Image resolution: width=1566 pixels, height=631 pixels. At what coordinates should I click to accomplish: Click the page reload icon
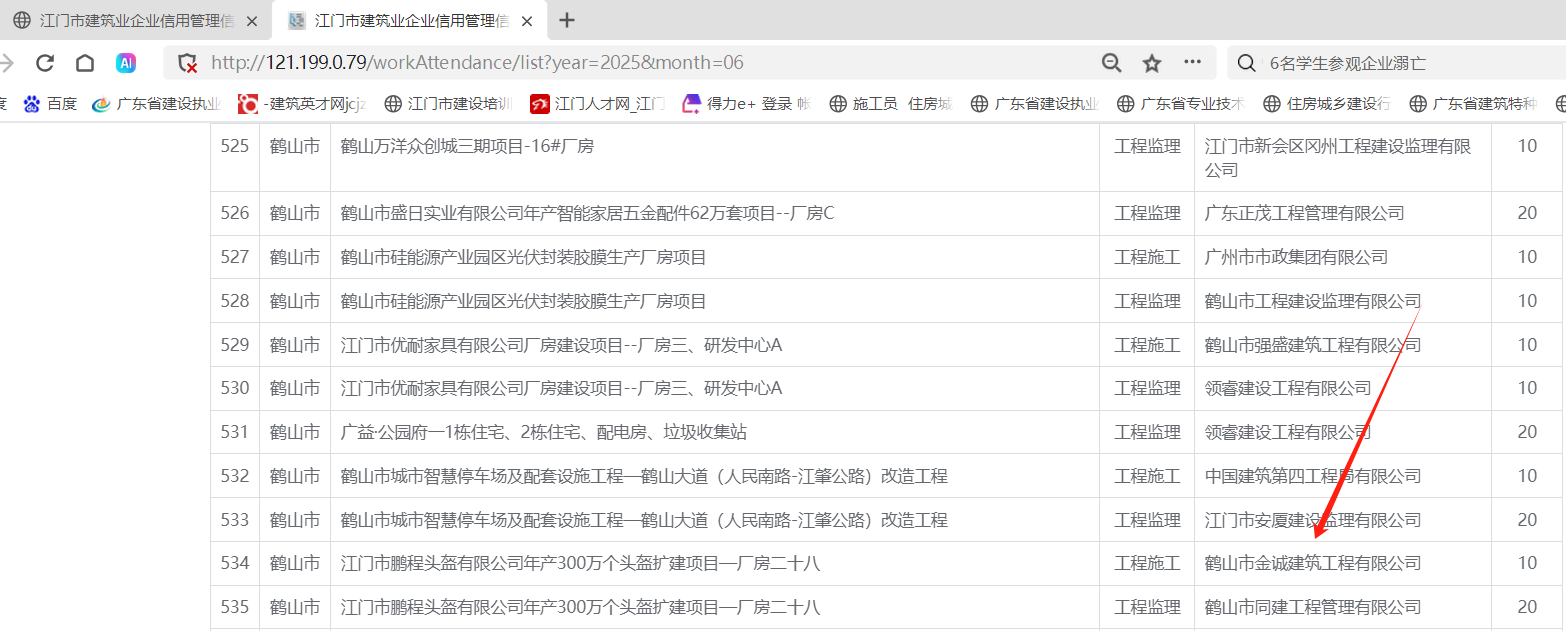pyautogui.click(x=45, y=63)
